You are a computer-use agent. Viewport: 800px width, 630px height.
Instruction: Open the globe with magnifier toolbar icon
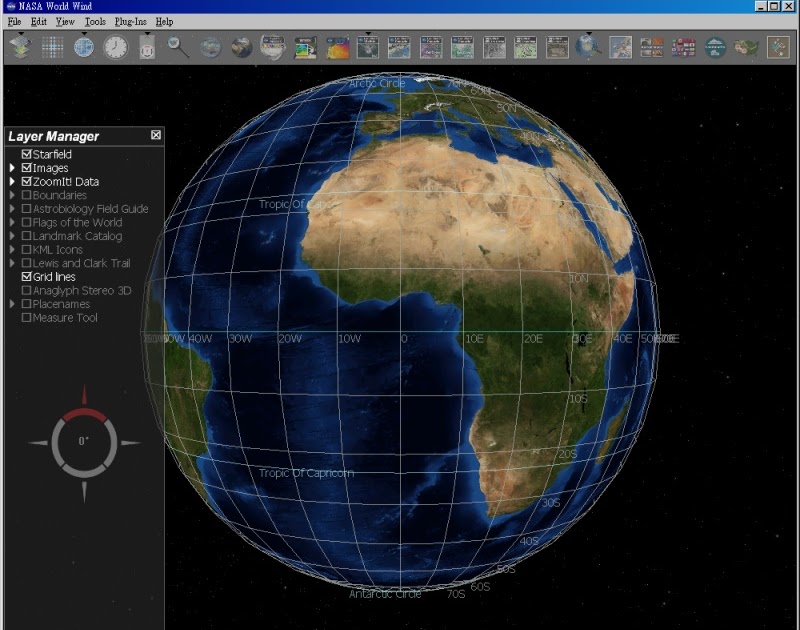588,47
